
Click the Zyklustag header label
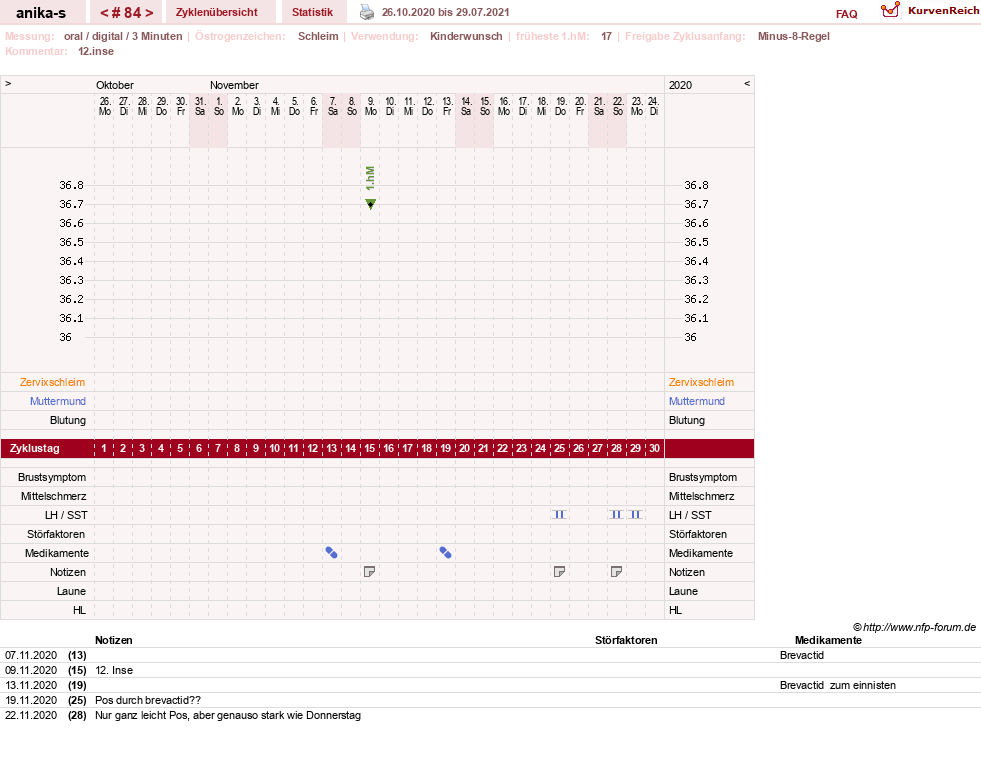(x=34, y=448)
